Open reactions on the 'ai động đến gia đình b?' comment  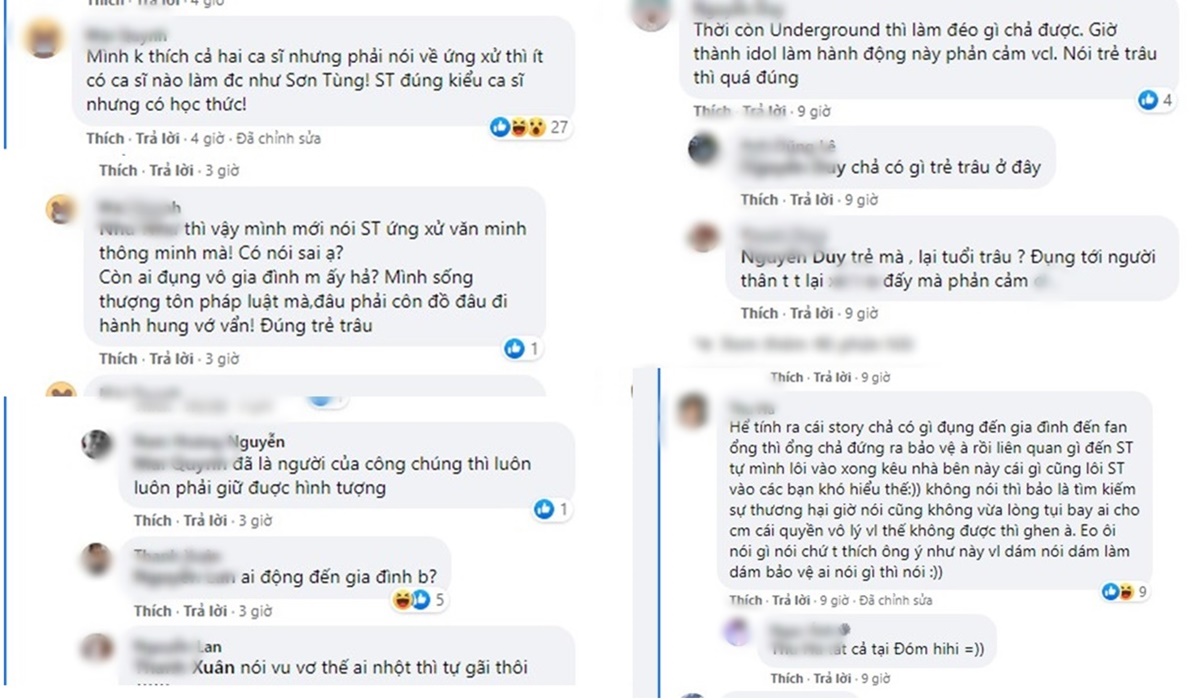[419, 600]
